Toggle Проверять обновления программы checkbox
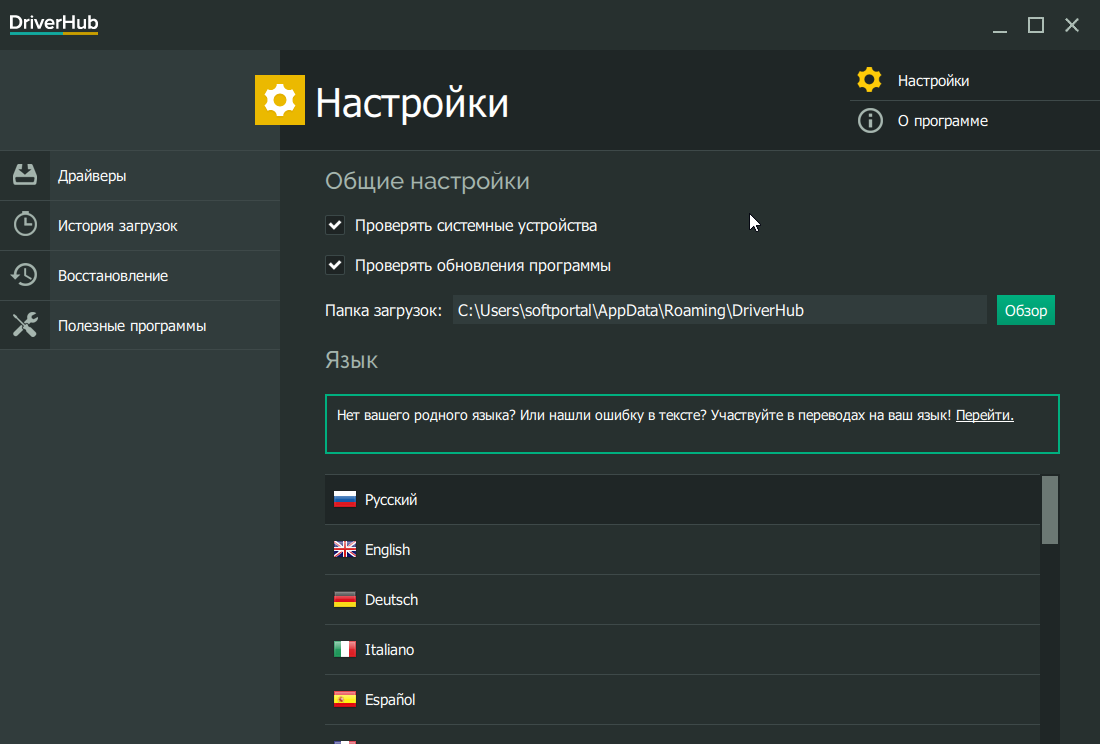Image resolution: width=1100 pixels, height=744 pixels. tap(335, 265)
